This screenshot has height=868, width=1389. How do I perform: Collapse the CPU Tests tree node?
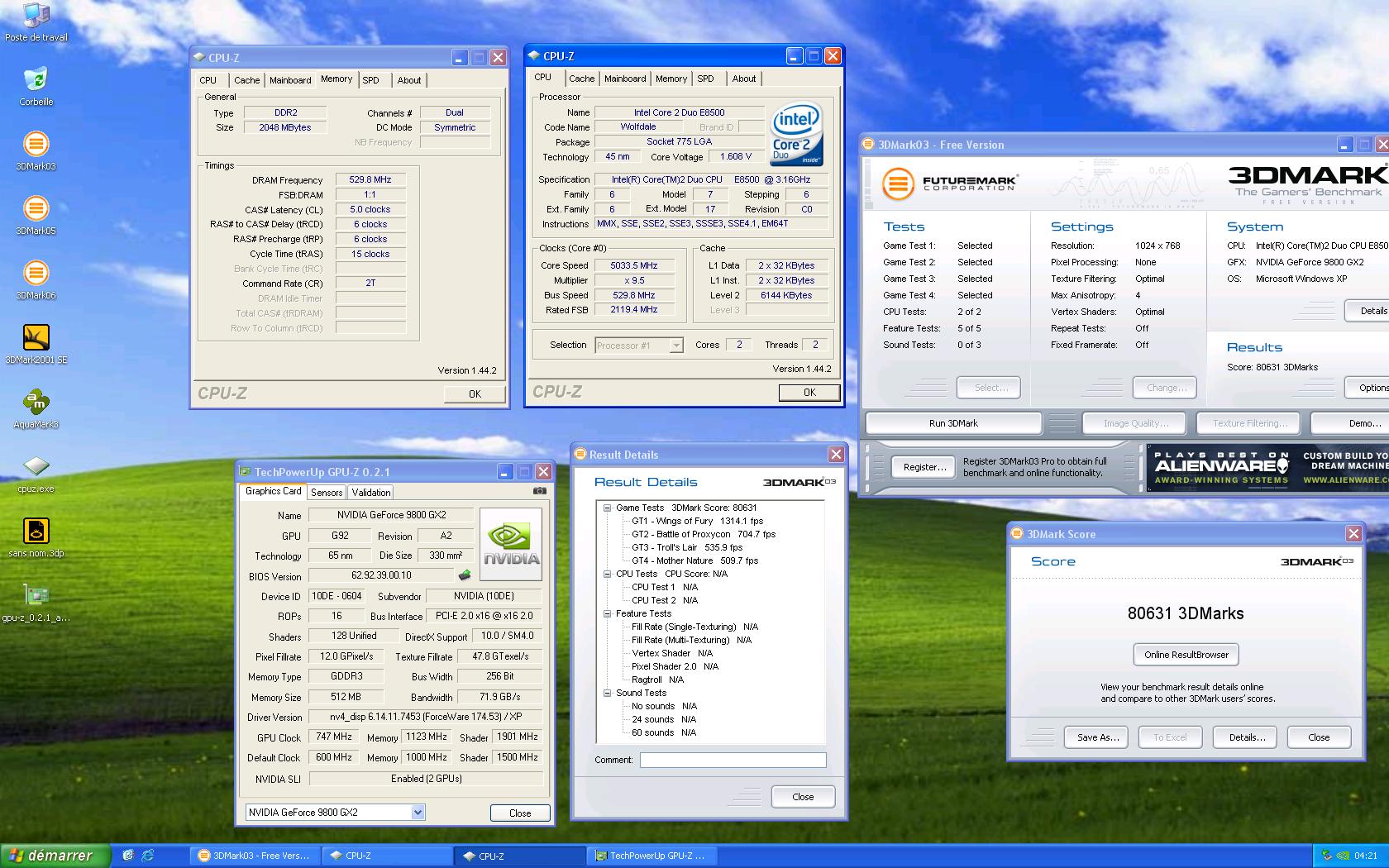(607, 574)
